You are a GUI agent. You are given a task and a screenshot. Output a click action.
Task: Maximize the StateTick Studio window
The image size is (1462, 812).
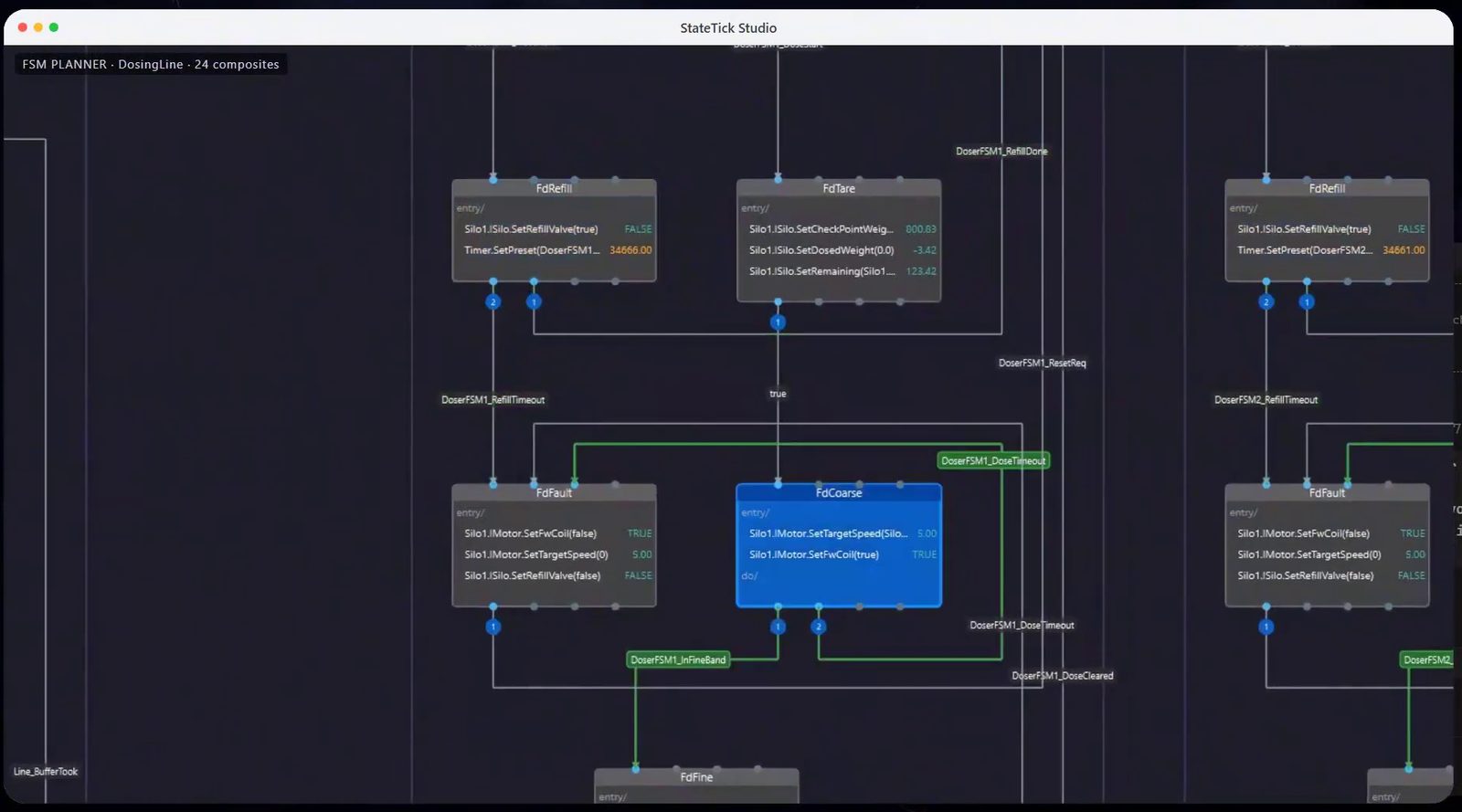click(54, 27)
